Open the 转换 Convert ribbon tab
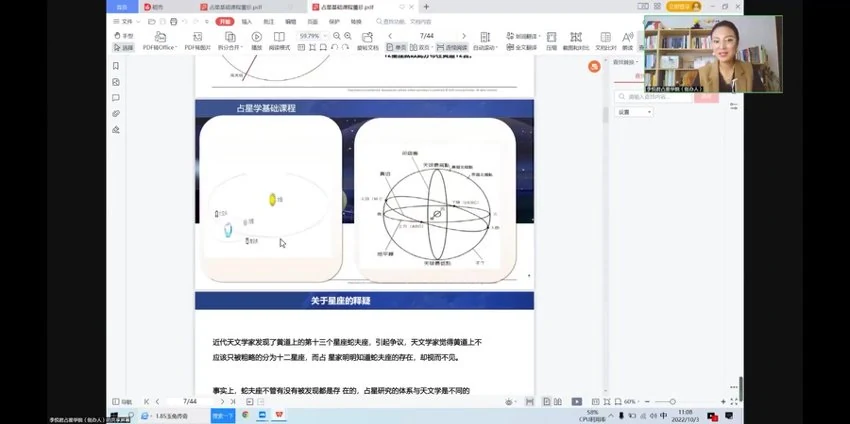The height and width of the screenshot is (424, 850). [356, 22]
